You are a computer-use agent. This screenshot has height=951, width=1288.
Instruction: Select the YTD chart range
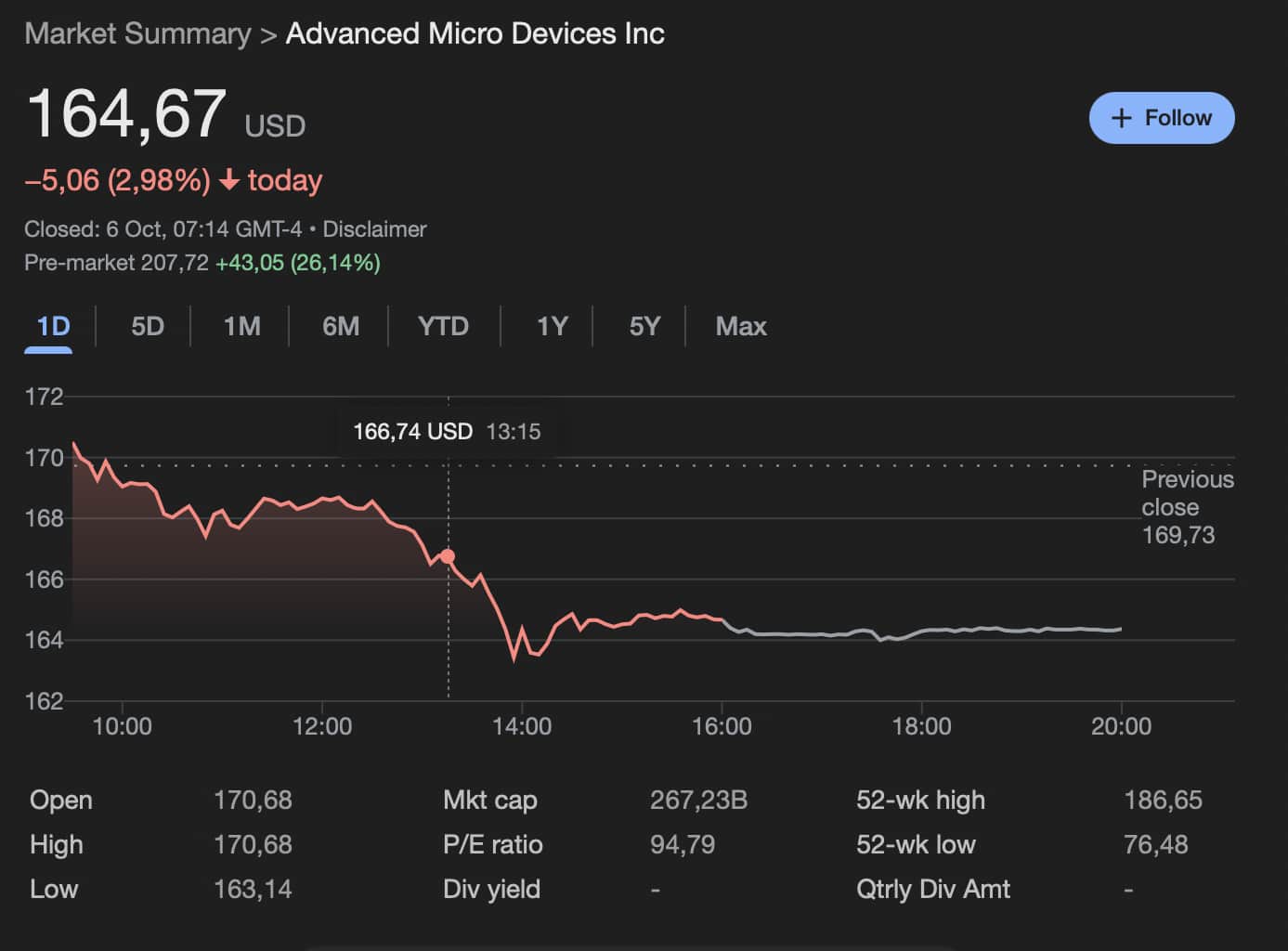coord(443,327)
